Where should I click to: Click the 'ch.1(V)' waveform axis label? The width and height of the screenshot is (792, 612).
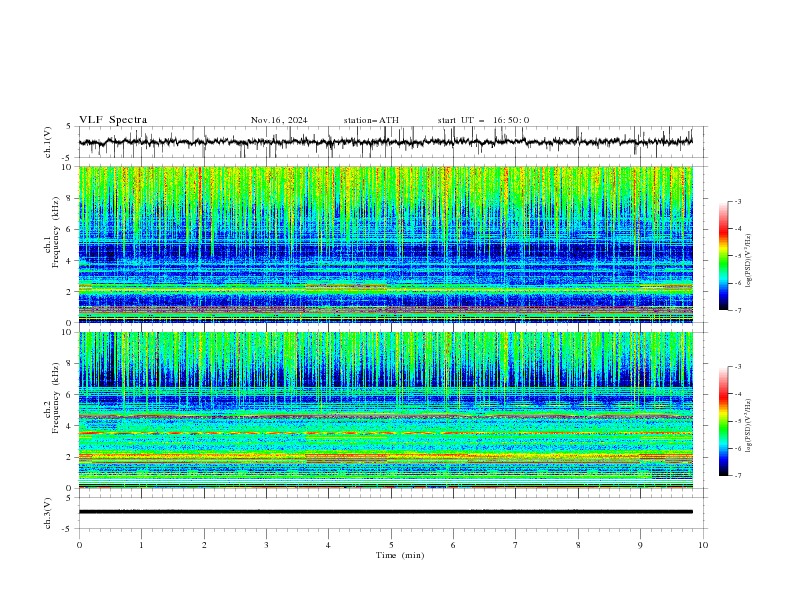48,142
